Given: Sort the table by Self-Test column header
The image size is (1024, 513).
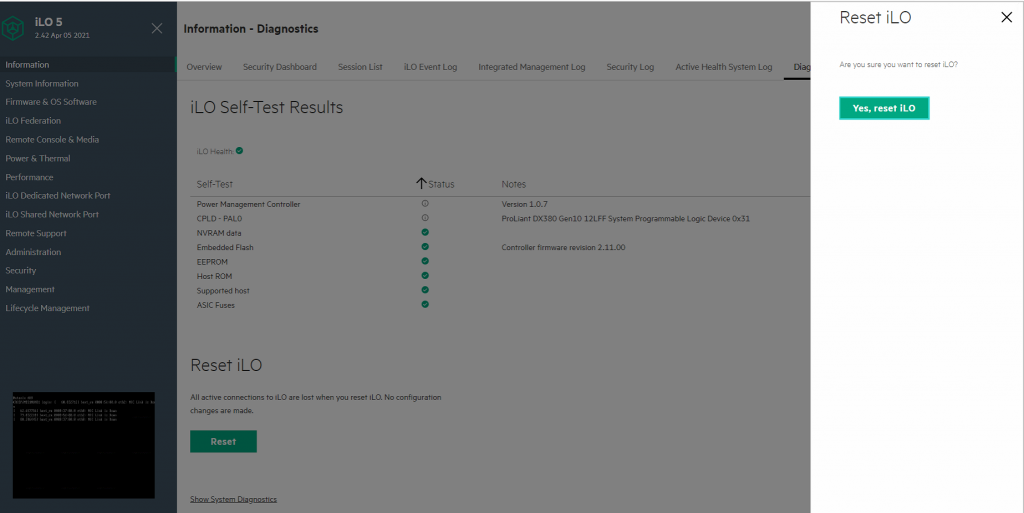Looking at the screenshot, I should [214, 184].
